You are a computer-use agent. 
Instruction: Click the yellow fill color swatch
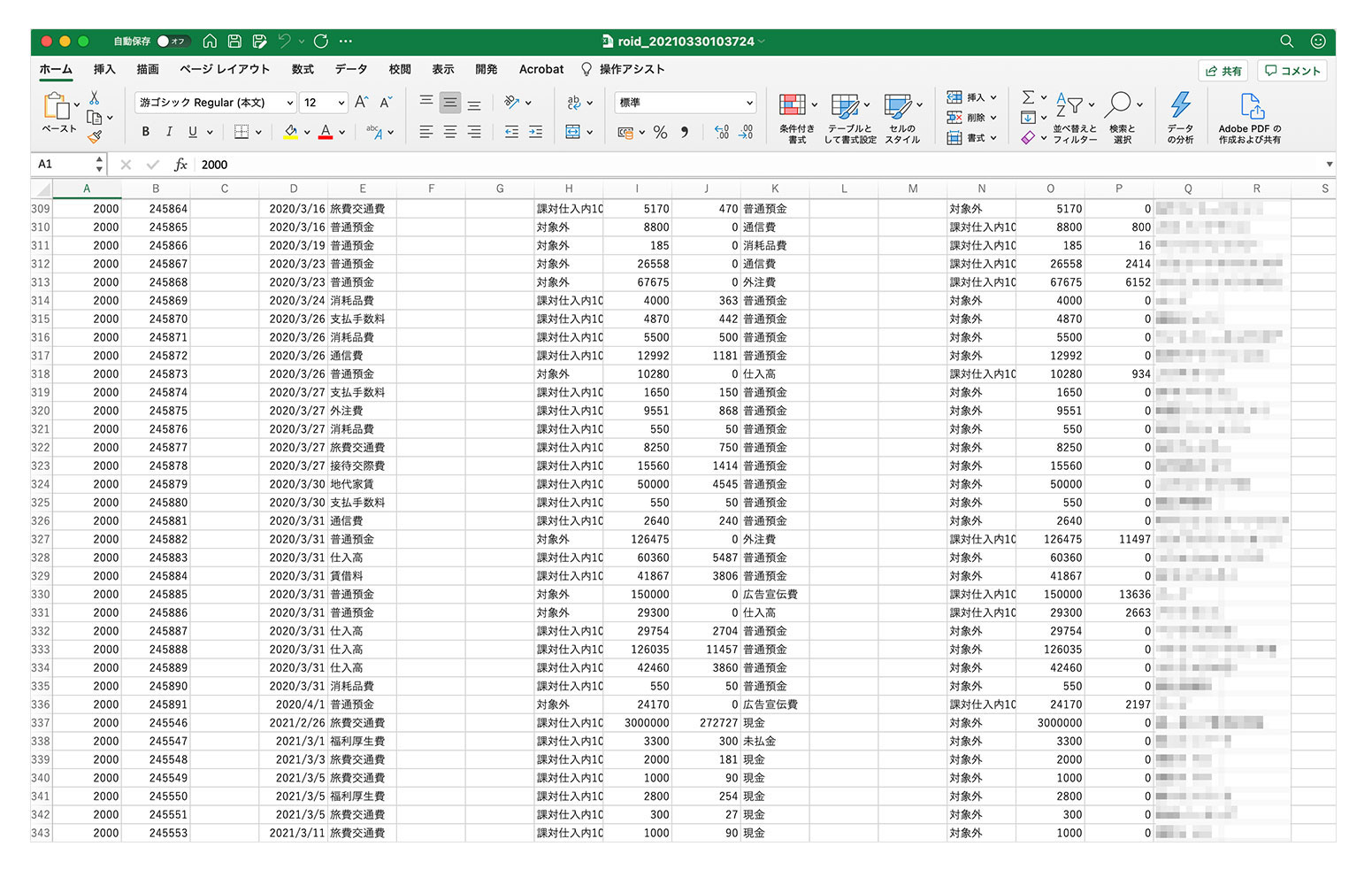click(290, 132)
